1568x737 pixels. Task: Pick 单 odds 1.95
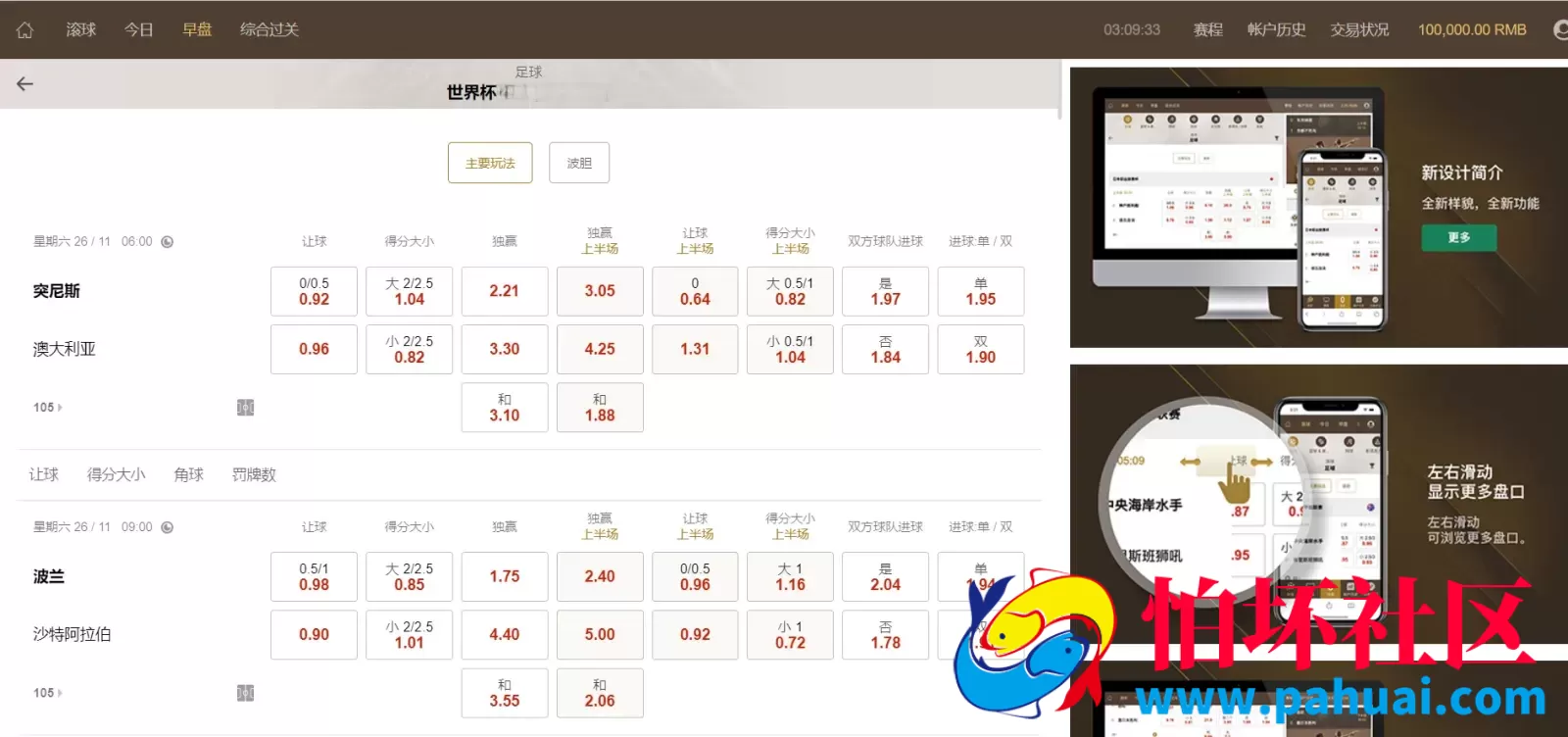tap(981, 291)
